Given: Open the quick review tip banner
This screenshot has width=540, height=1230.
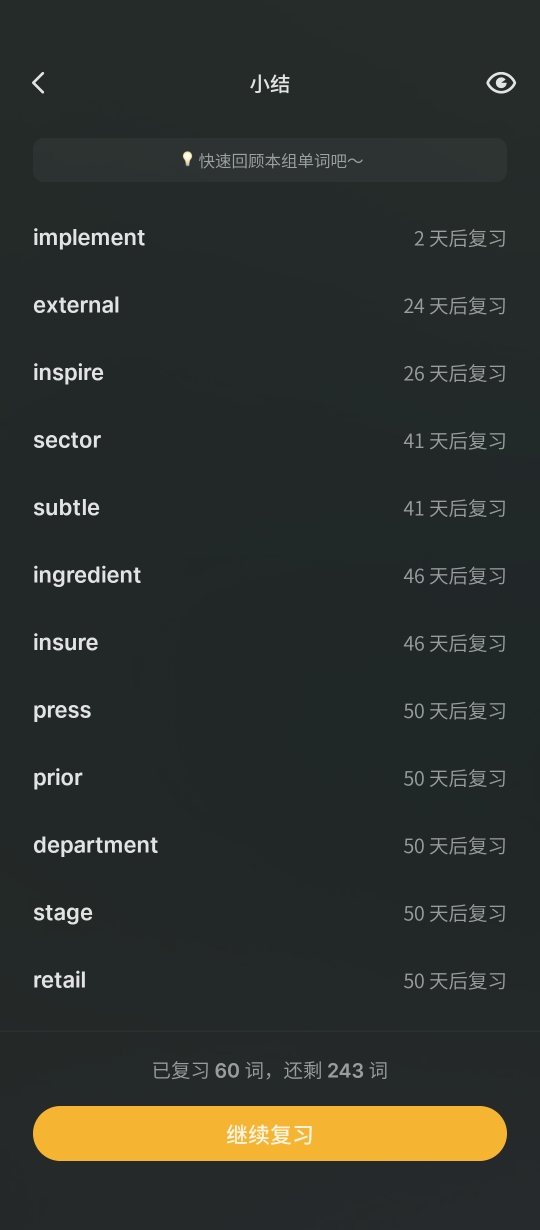Looking at the screenshot, I should click(x=270, y=160).
